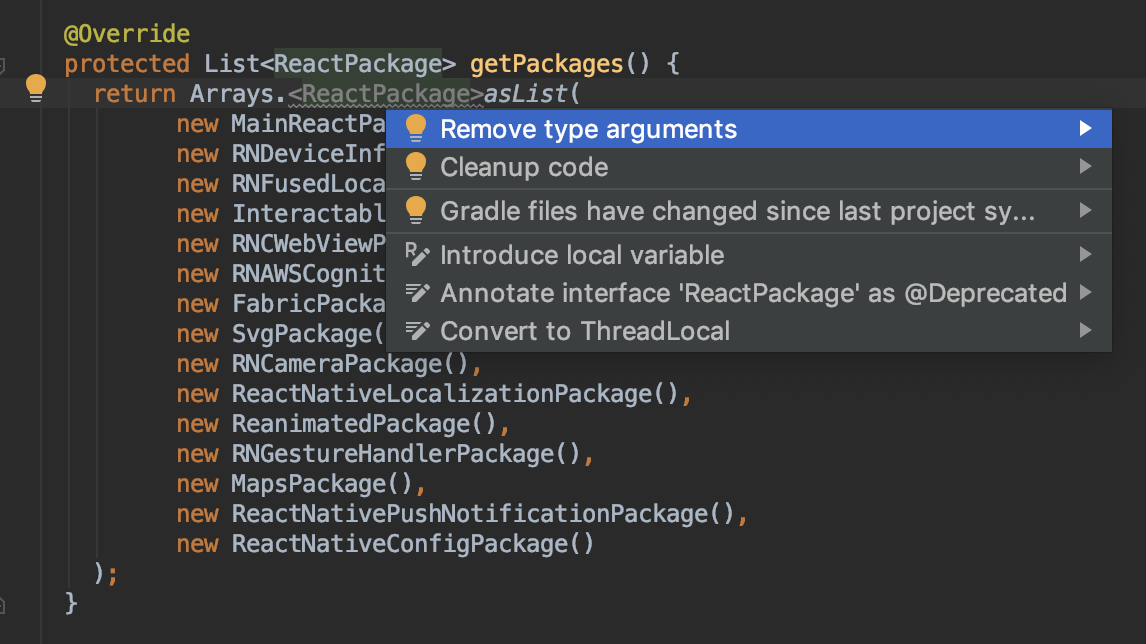Choose the Cleanup code intention

524,167
